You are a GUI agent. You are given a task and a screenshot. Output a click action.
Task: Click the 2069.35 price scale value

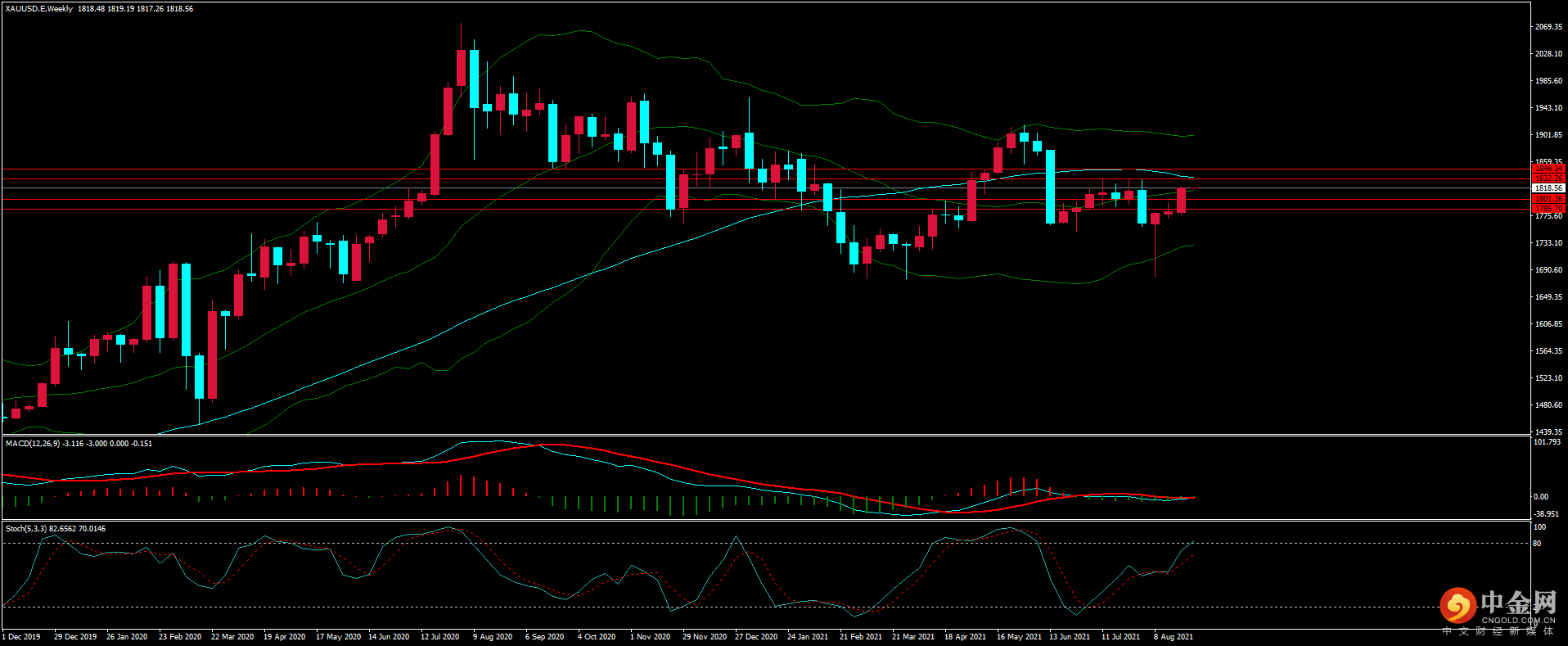point(1548,27)
